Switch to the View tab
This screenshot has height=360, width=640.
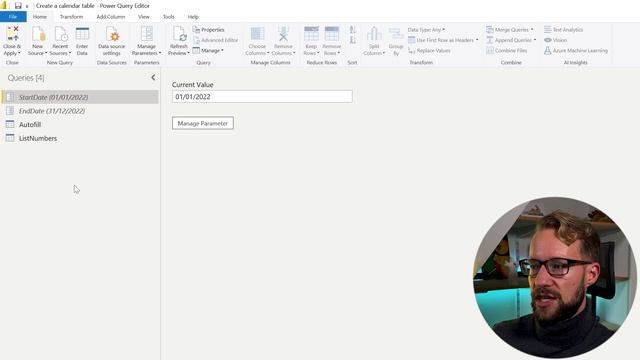[144, 17]
